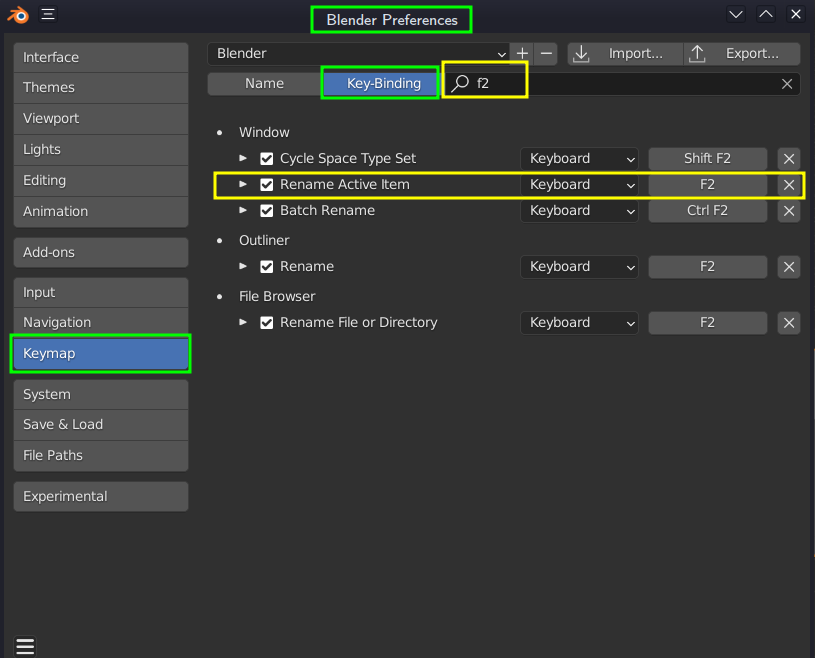Screen dimensions: 815x658
Task: Open Keyboard dropdown for Batch Rename
Action: pos(579,210)
